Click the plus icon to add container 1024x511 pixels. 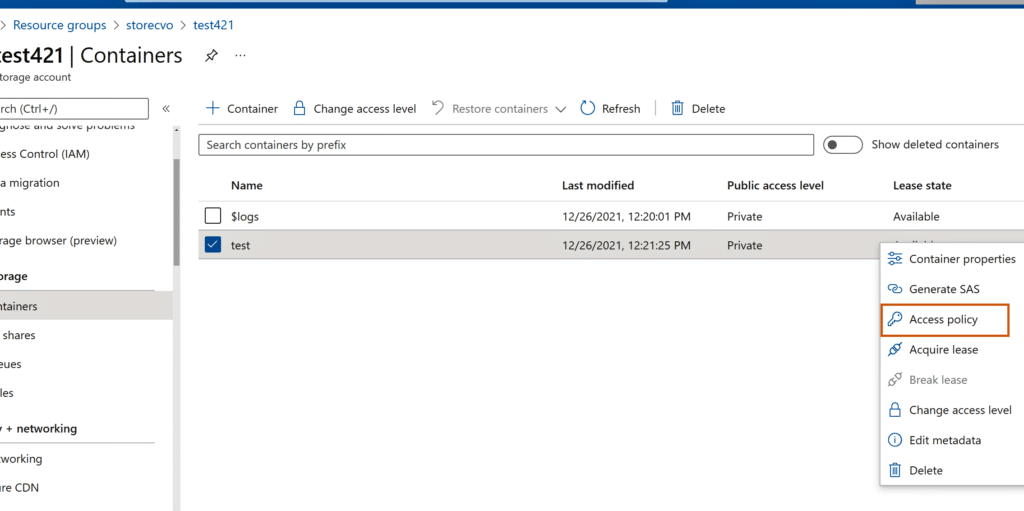(x=212, y=108)
